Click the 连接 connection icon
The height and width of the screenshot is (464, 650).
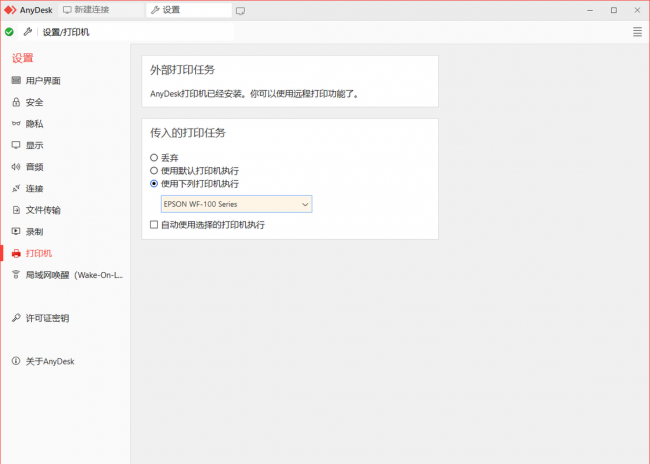tap(16, 188)
